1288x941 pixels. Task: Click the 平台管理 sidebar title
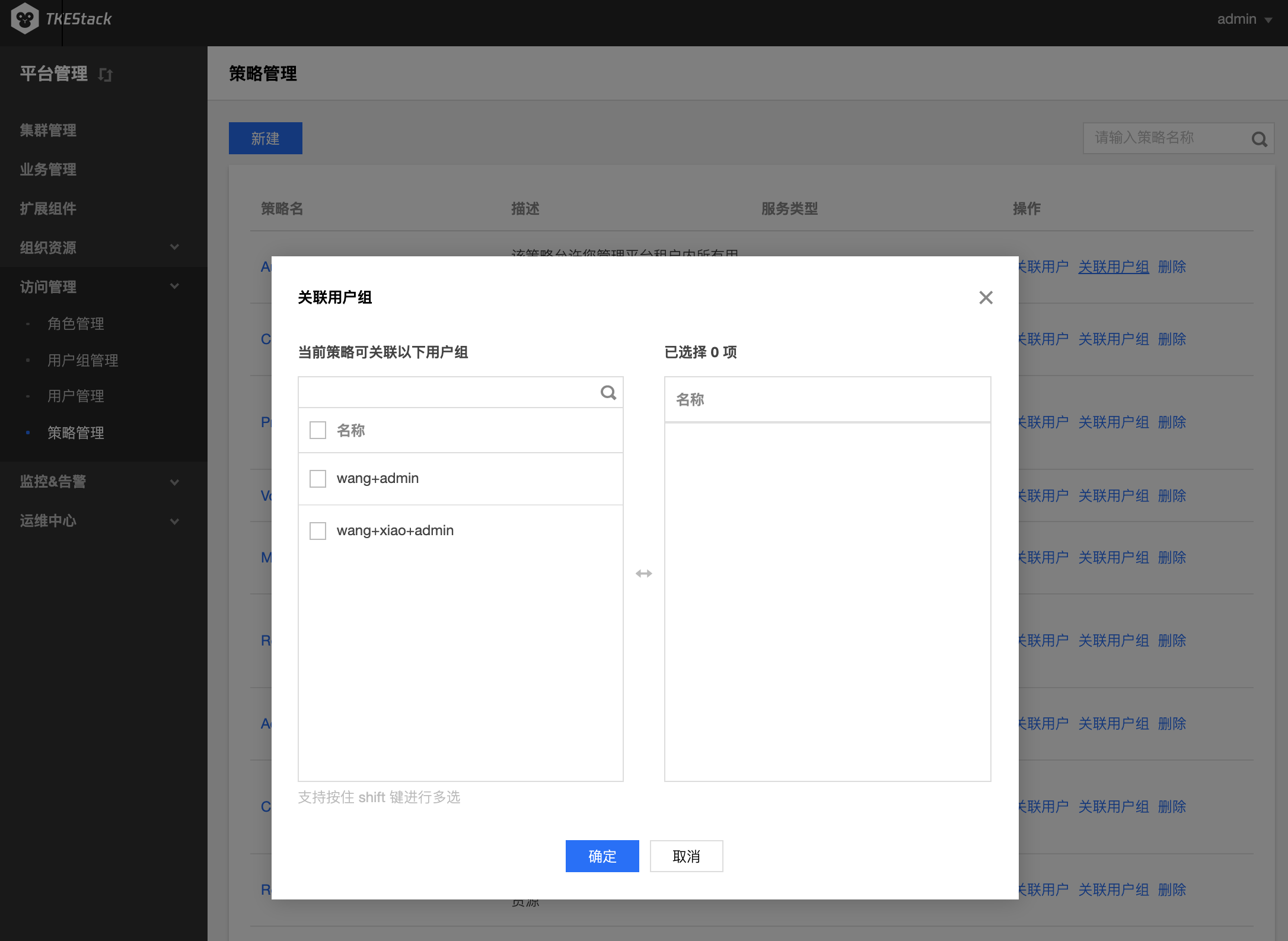click(x=54, y=74)
